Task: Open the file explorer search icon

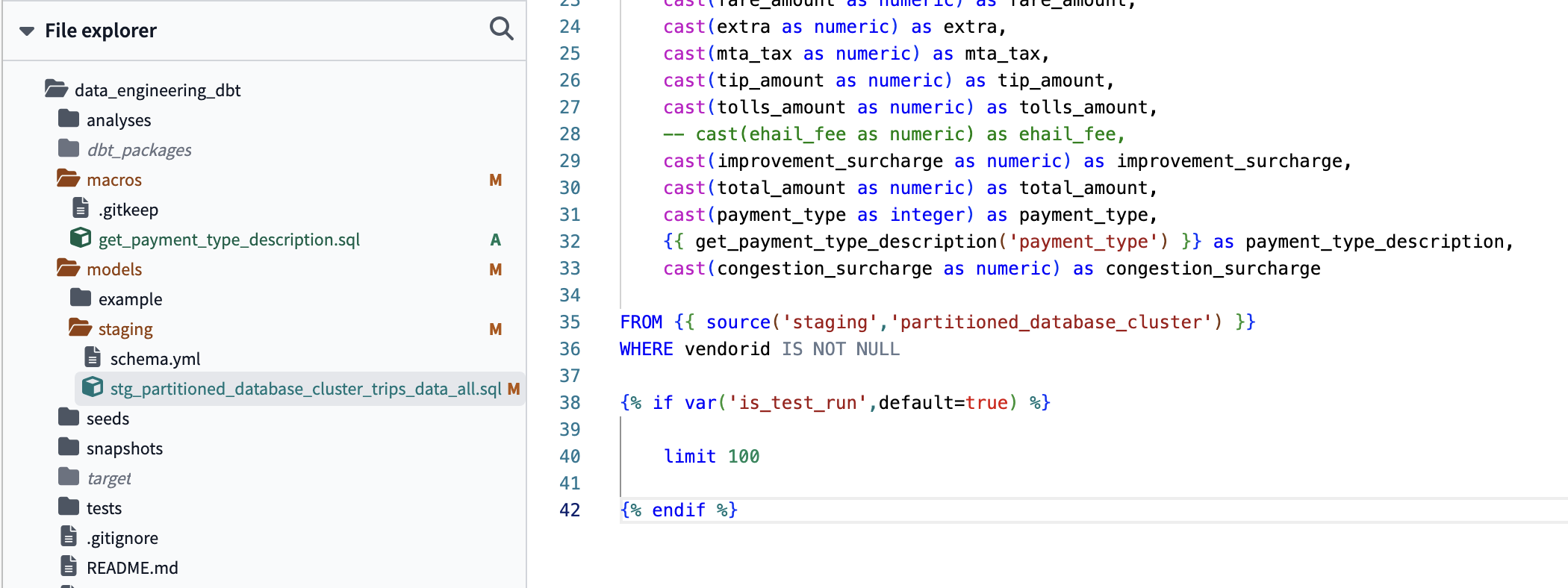Action: [x=502, y=29]
